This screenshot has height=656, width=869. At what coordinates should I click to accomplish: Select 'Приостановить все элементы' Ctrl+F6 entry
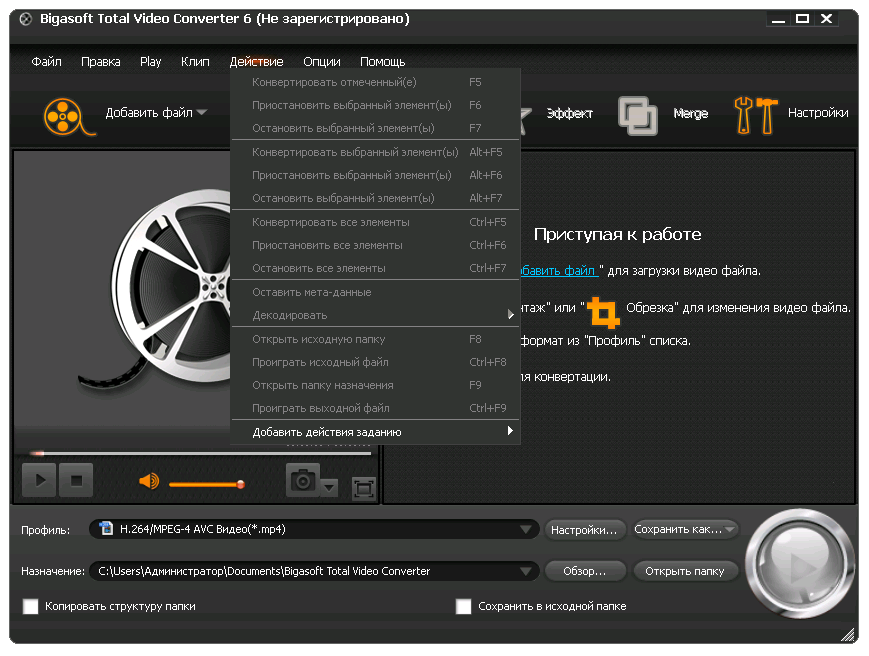(x=375, y=245)
